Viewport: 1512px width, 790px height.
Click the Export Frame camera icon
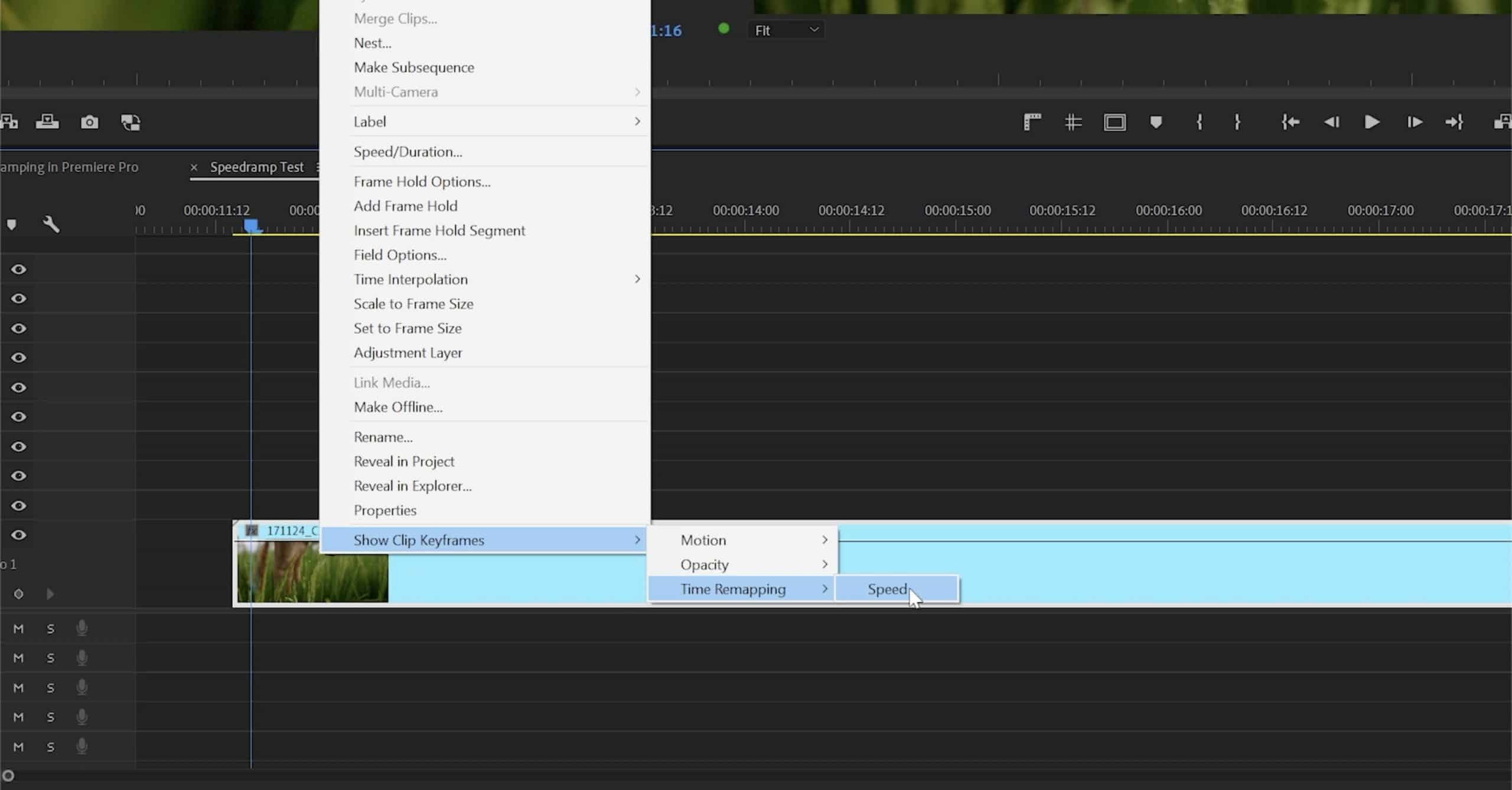90,122
